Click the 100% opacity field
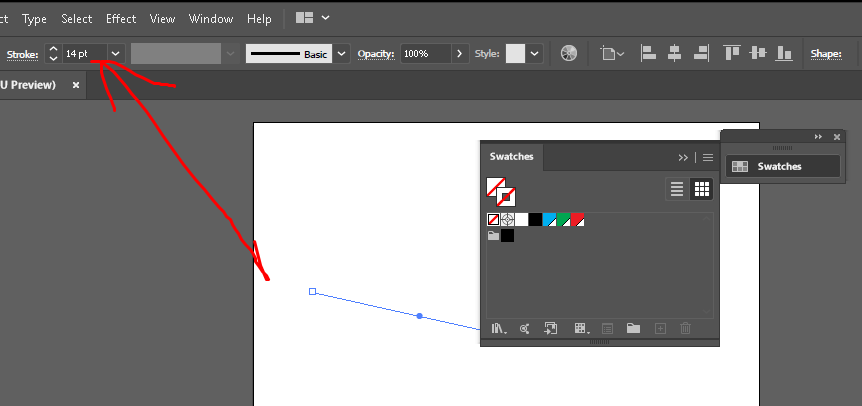 pos(426,54)
